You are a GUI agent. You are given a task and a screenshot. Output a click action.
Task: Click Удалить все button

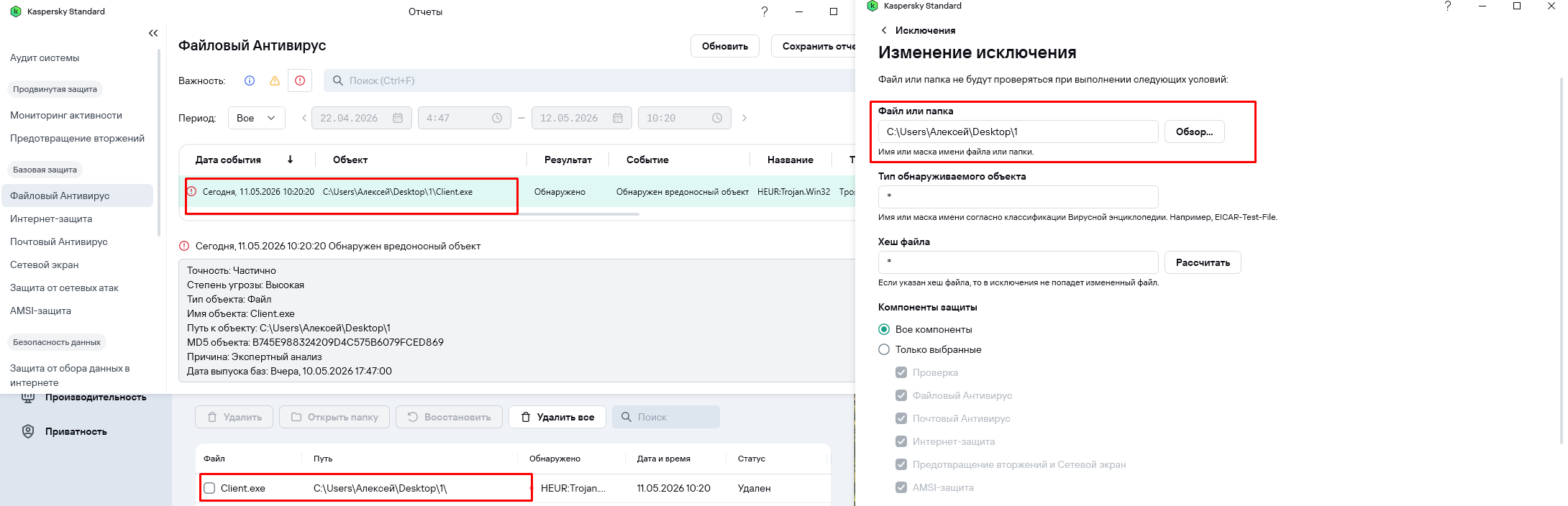click(557, 417)
